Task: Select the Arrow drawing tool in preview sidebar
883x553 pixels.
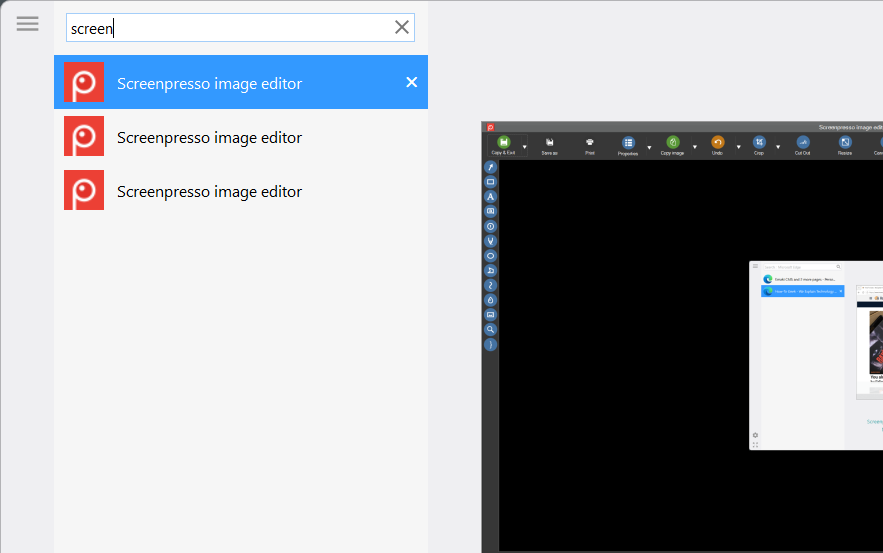Action: (x=490, y=167)
